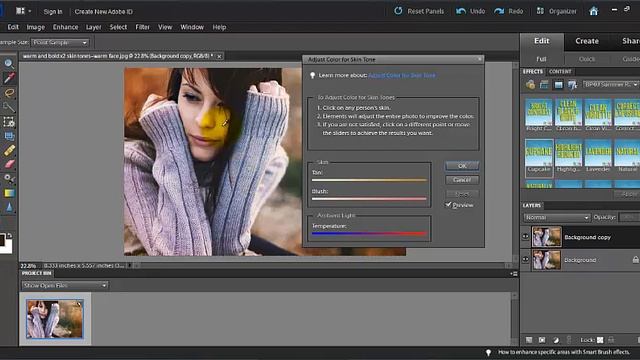Show Layer Styles in the Effects panel

[544, 84]
